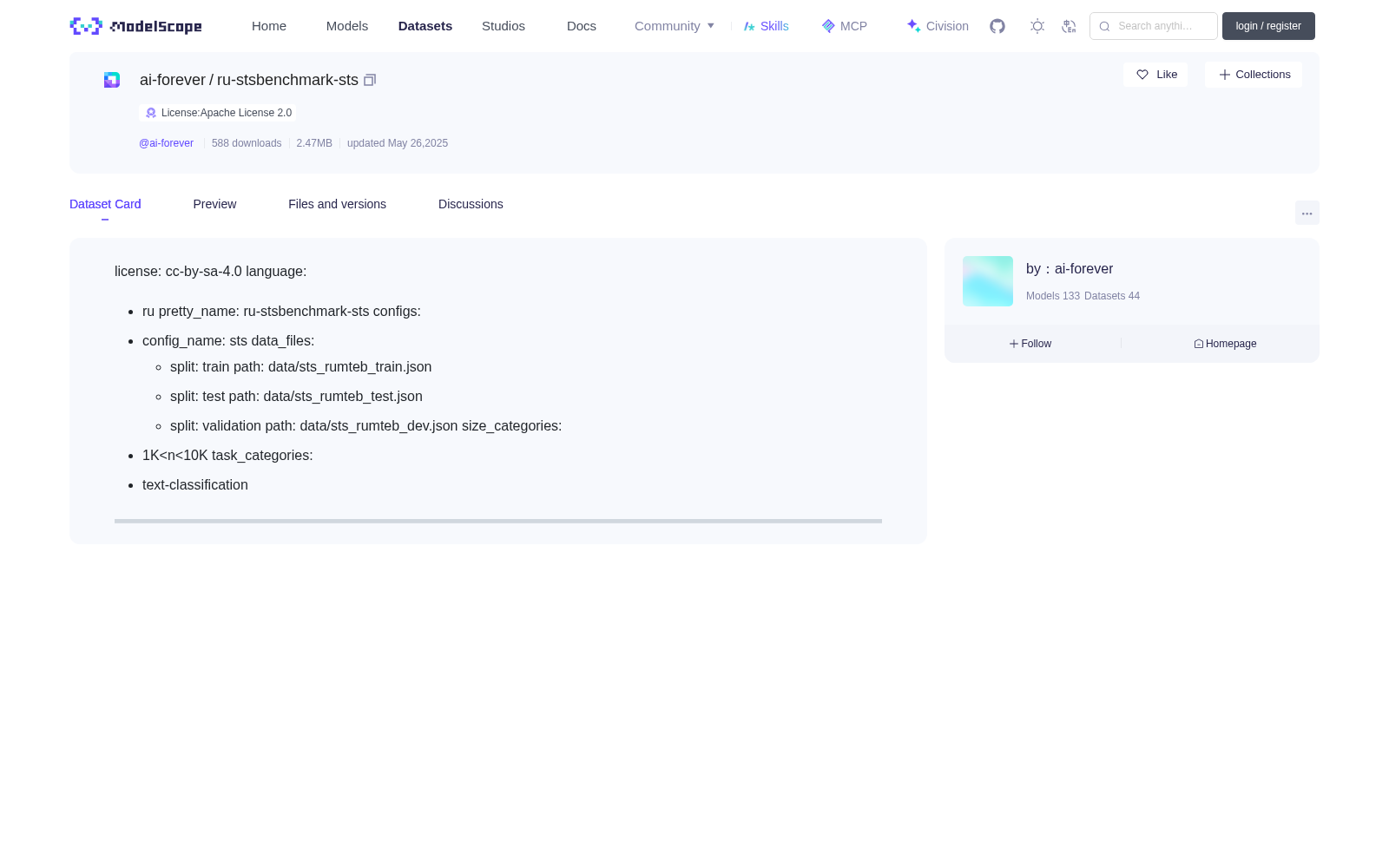Add dataset to Collections
Viewport: 1389px width, 868px height.
pos(1254,75)
